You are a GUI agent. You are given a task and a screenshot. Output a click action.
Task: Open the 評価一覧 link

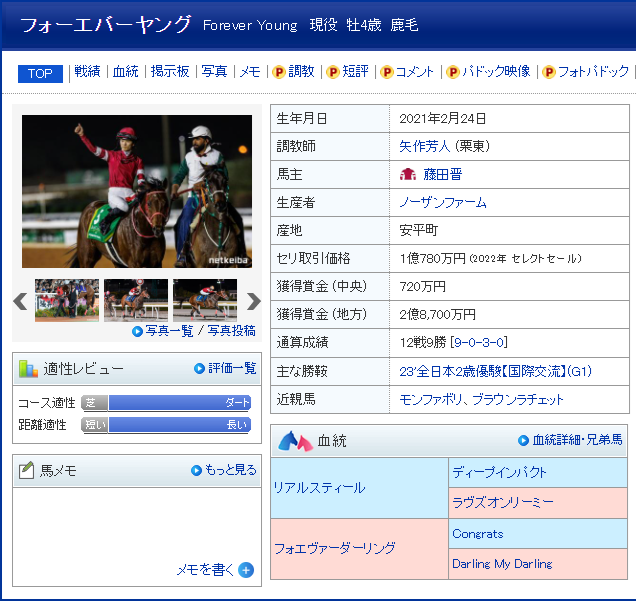pos(232,368)
